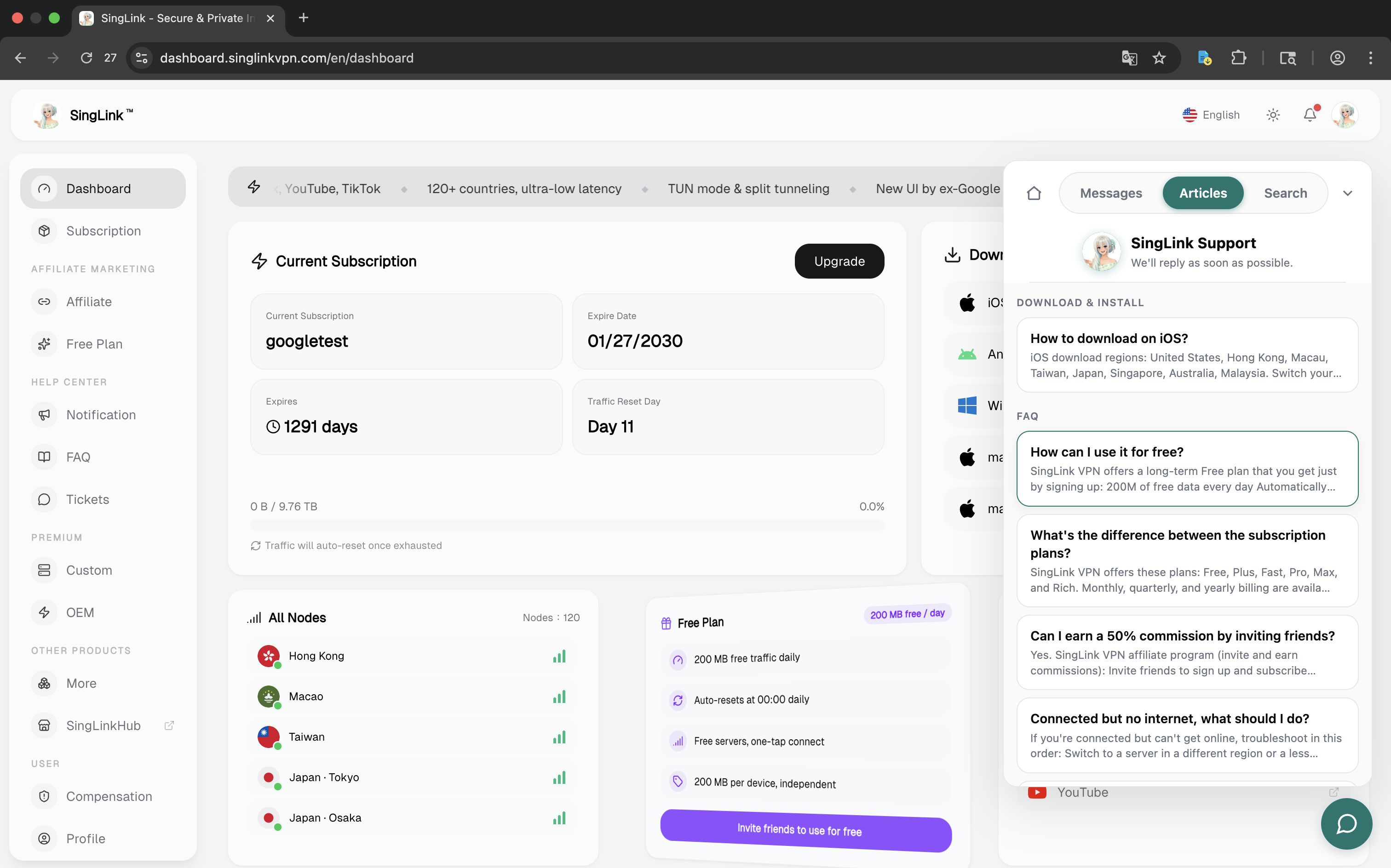Screen dimensions: 1391x868
Task: Click the announcement bar lightning icon
Action: (x=254, y=187)
